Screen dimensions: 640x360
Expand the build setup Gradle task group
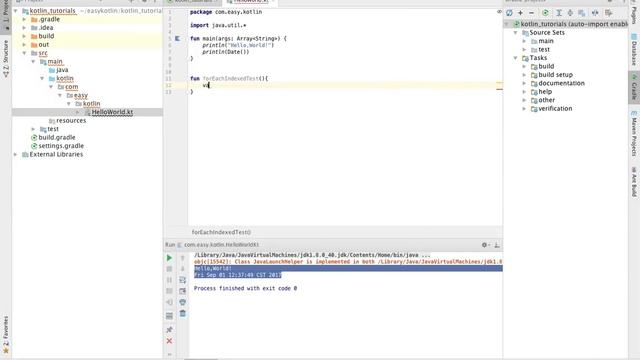click(x=524, y=75)
